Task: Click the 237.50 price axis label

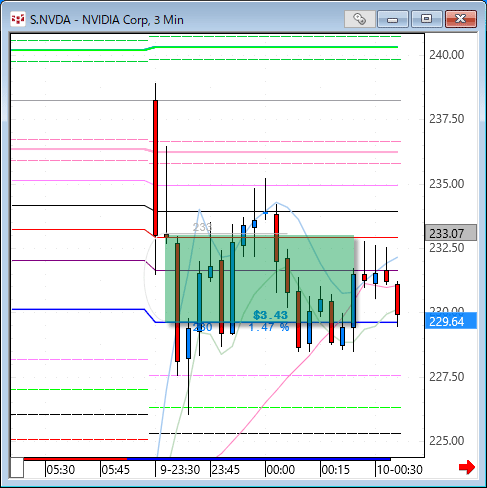Action: pyautogui.click(x=446, y=119)
